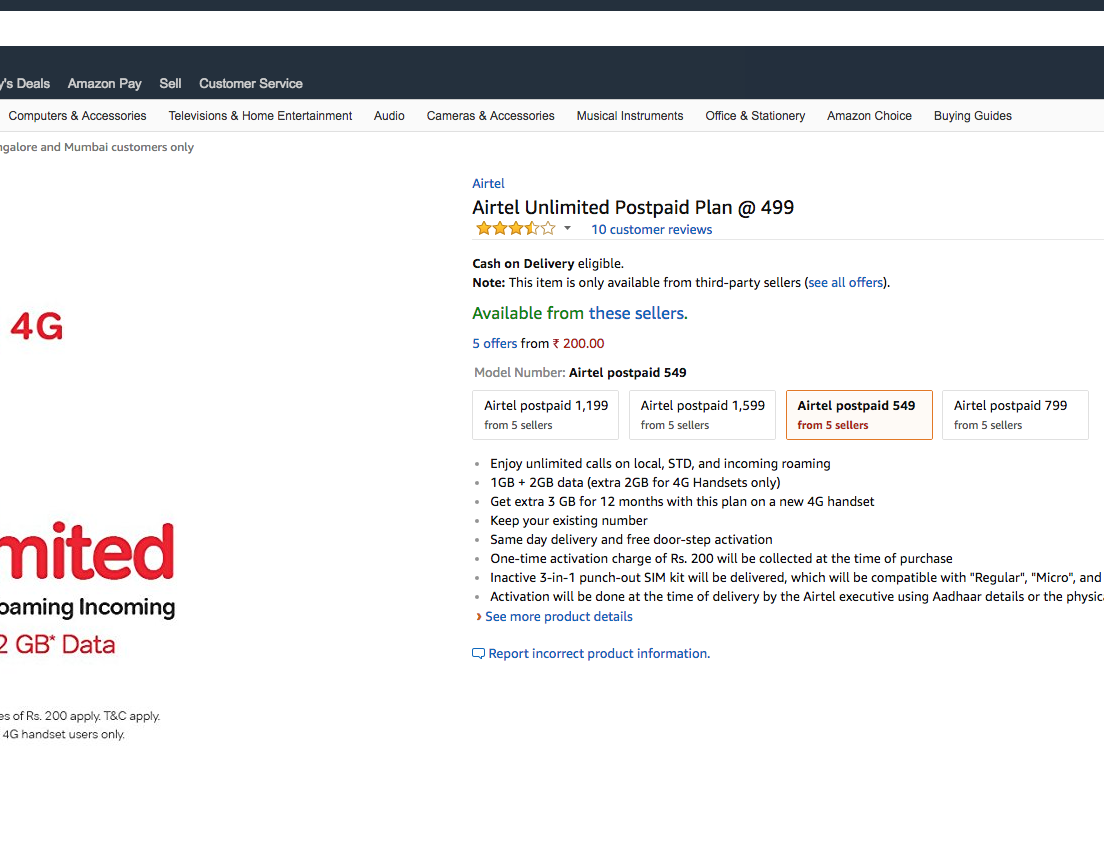
Task: Choose the Airtel postpaid 549 plan
Action: click(859, 415)
